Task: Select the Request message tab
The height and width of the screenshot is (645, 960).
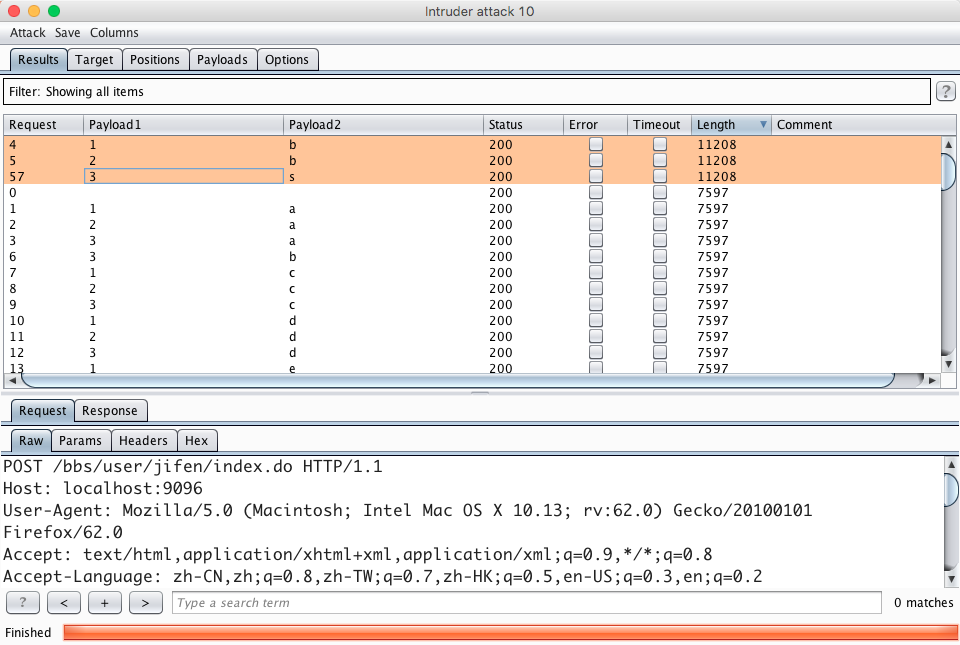Action: click(42, 411)
